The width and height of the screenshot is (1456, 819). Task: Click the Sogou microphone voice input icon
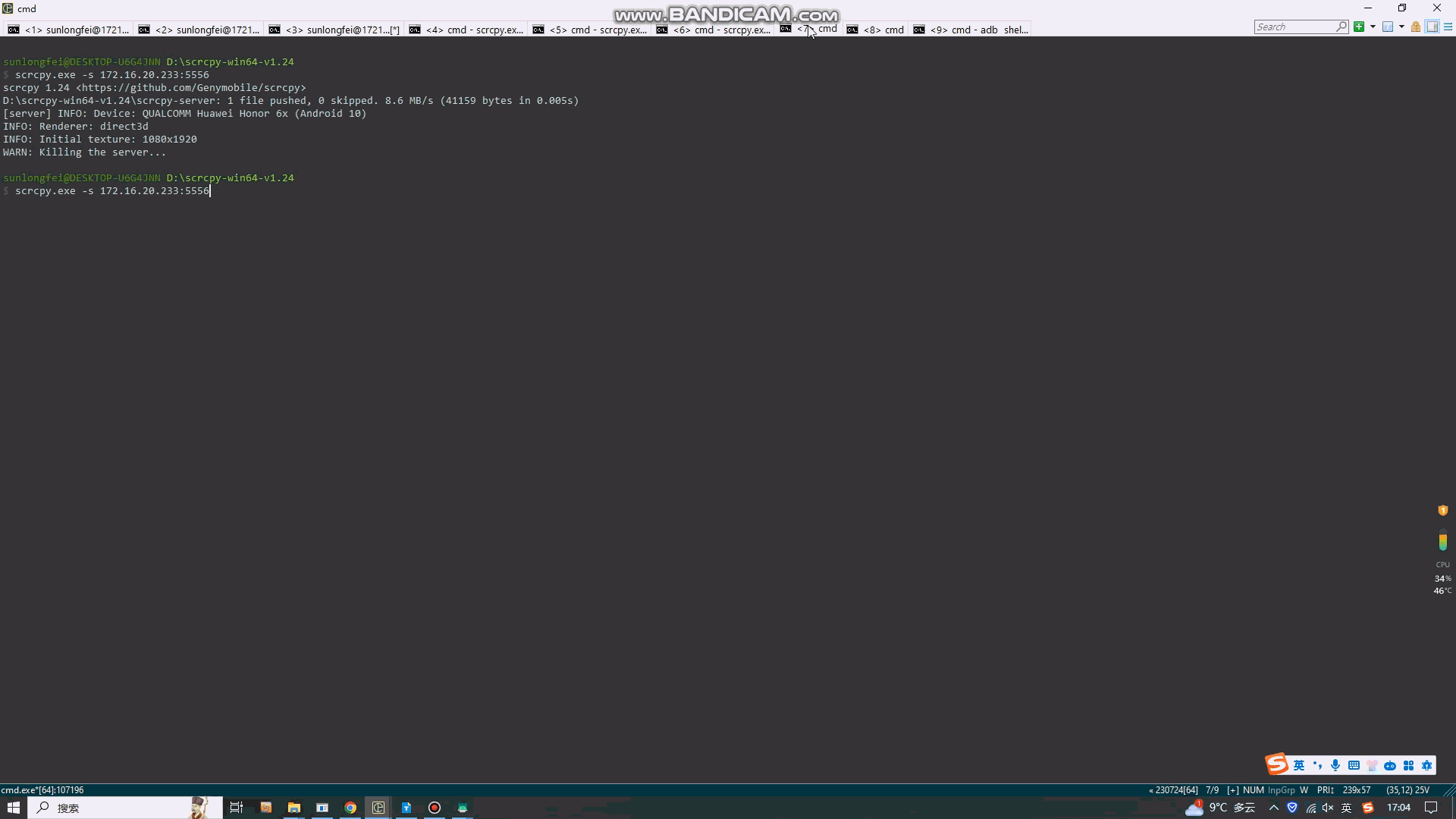(1335, 765)
